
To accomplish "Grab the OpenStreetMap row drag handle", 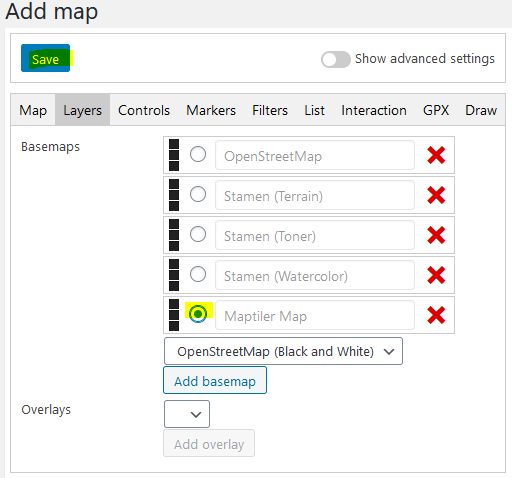I will (x=174, y=155).
